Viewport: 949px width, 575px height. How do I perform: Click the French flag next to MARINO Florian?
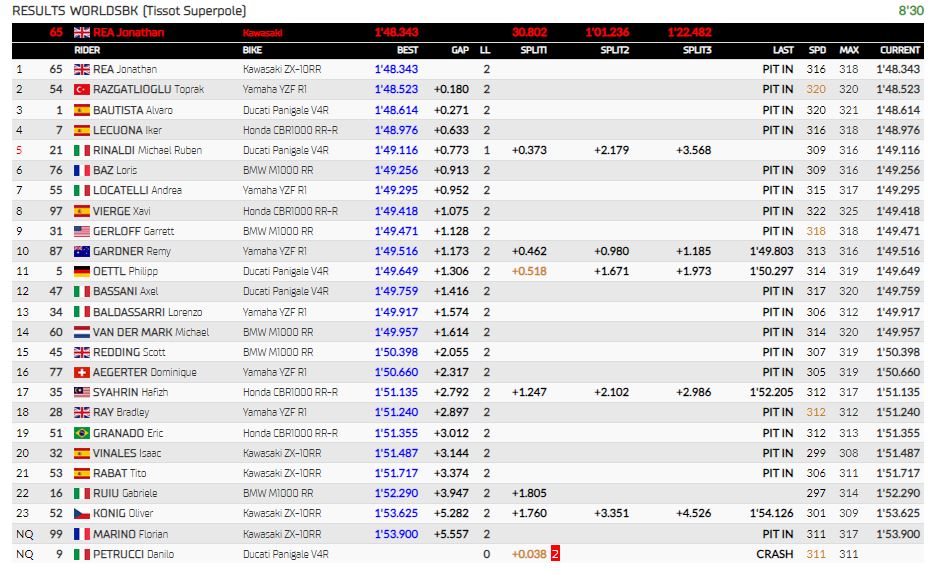coord(82,534)
